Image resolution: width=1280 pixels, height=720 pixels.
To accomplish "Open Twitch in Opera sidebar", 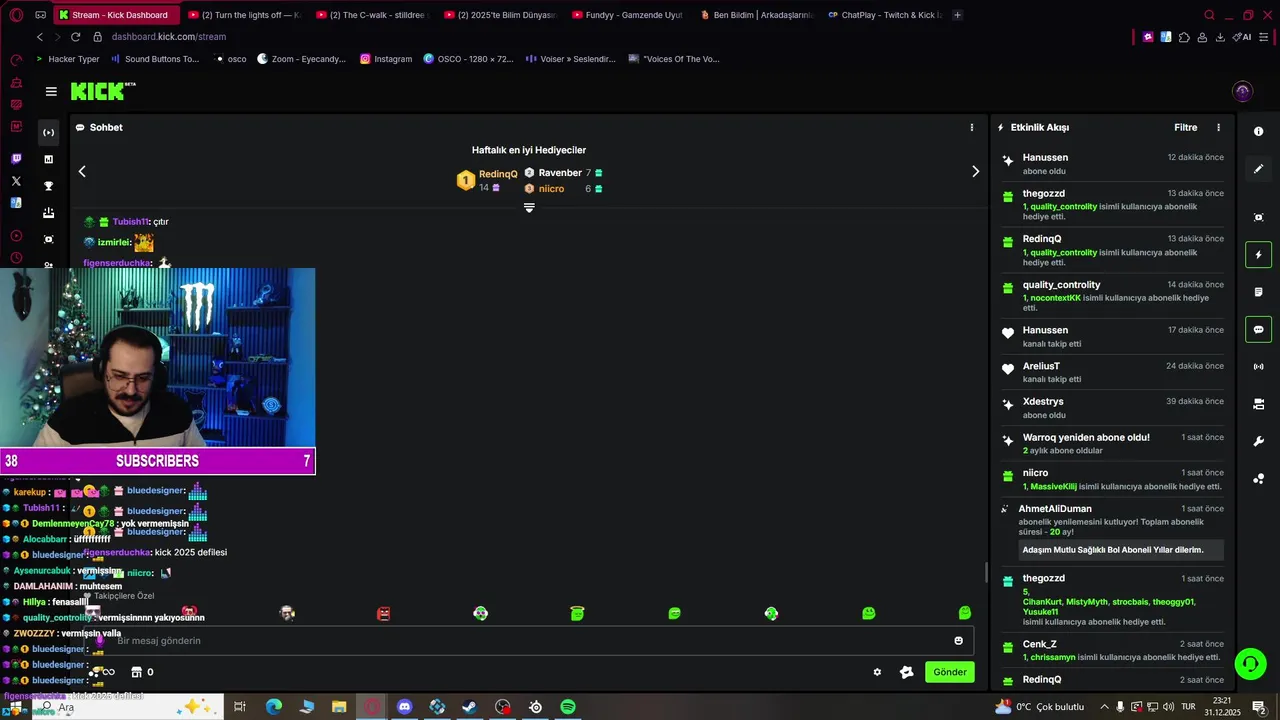I will [16, 159].
